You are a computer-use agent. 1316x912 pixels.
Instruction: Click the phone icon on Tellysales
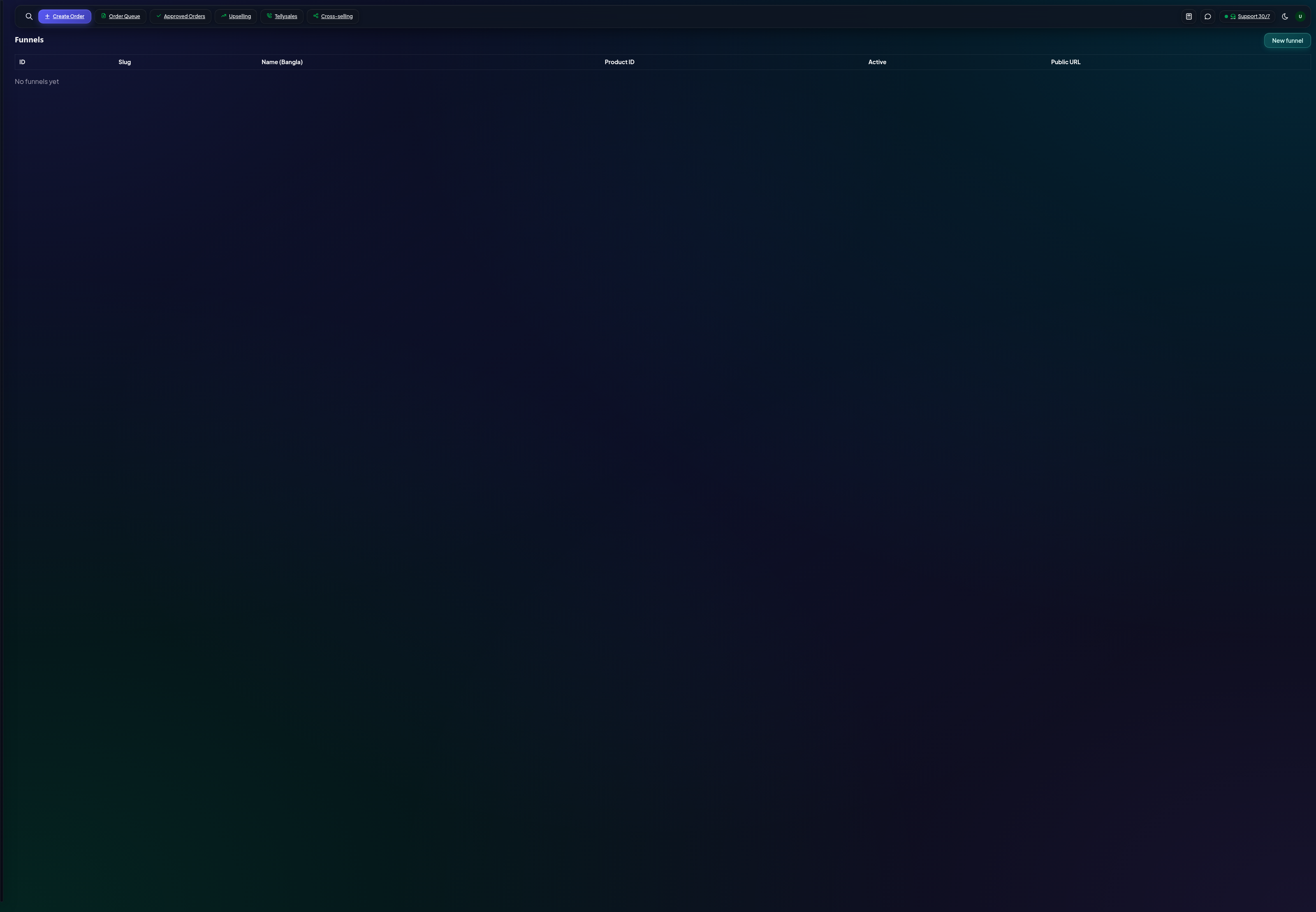[270, 16]
